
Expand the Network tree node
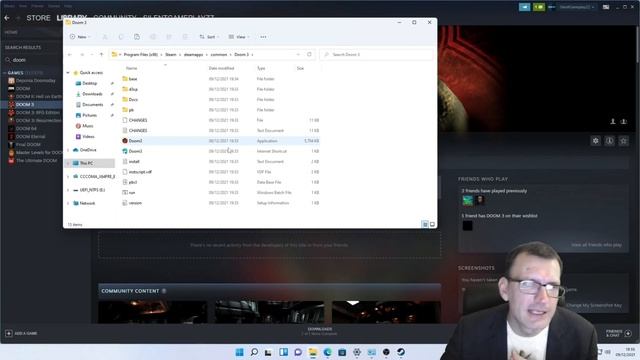(68, 203)
